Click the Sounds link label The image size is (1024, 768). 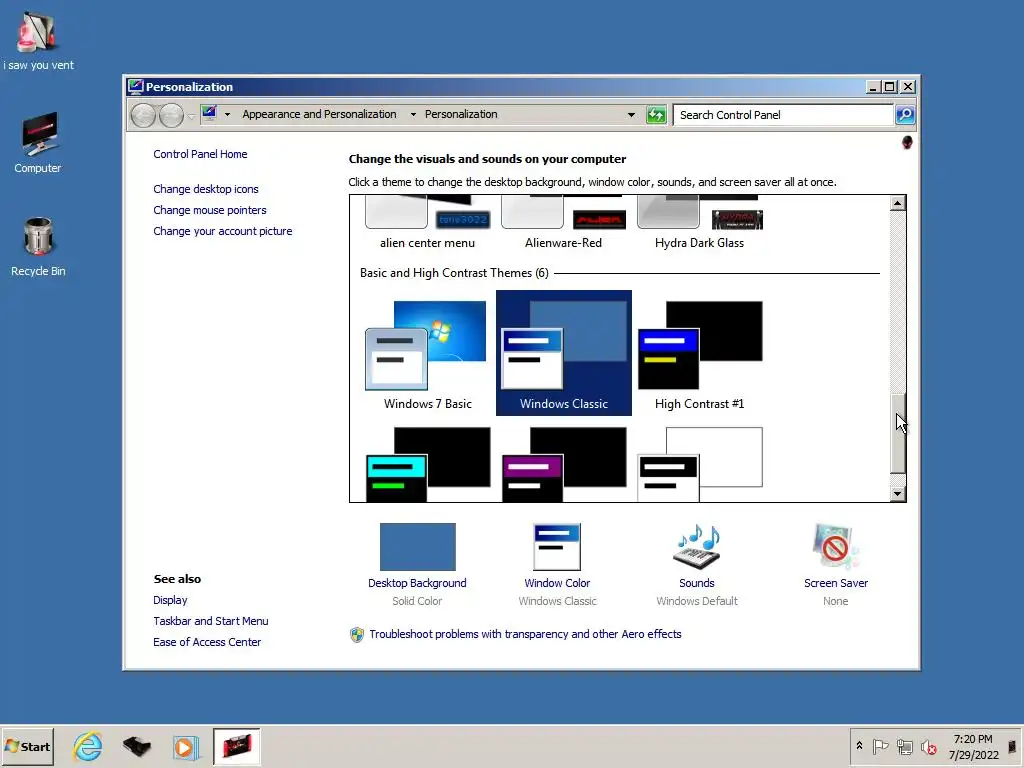[697, 583]
